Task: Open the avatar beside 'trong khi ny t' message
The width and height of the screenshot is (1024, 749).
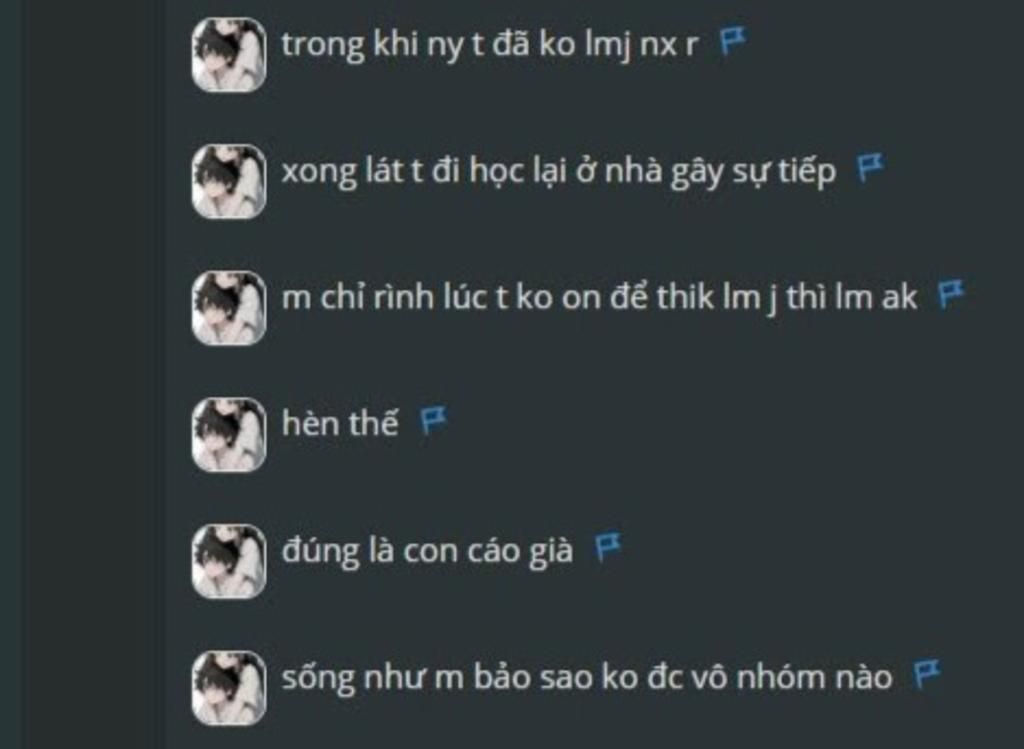Action: click(x=229, y=55)
